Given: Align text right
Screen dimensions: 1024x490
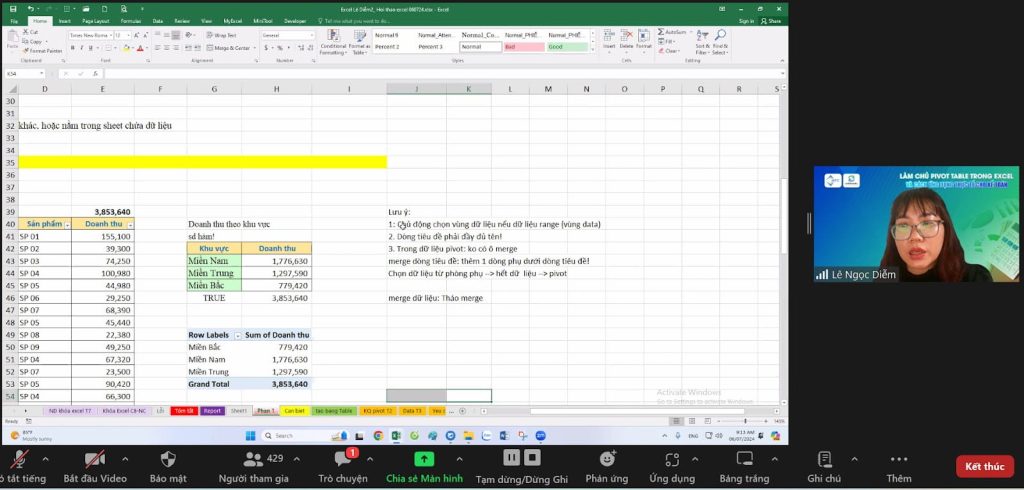Looking at the screenshot, I should (x=176, y=48).
